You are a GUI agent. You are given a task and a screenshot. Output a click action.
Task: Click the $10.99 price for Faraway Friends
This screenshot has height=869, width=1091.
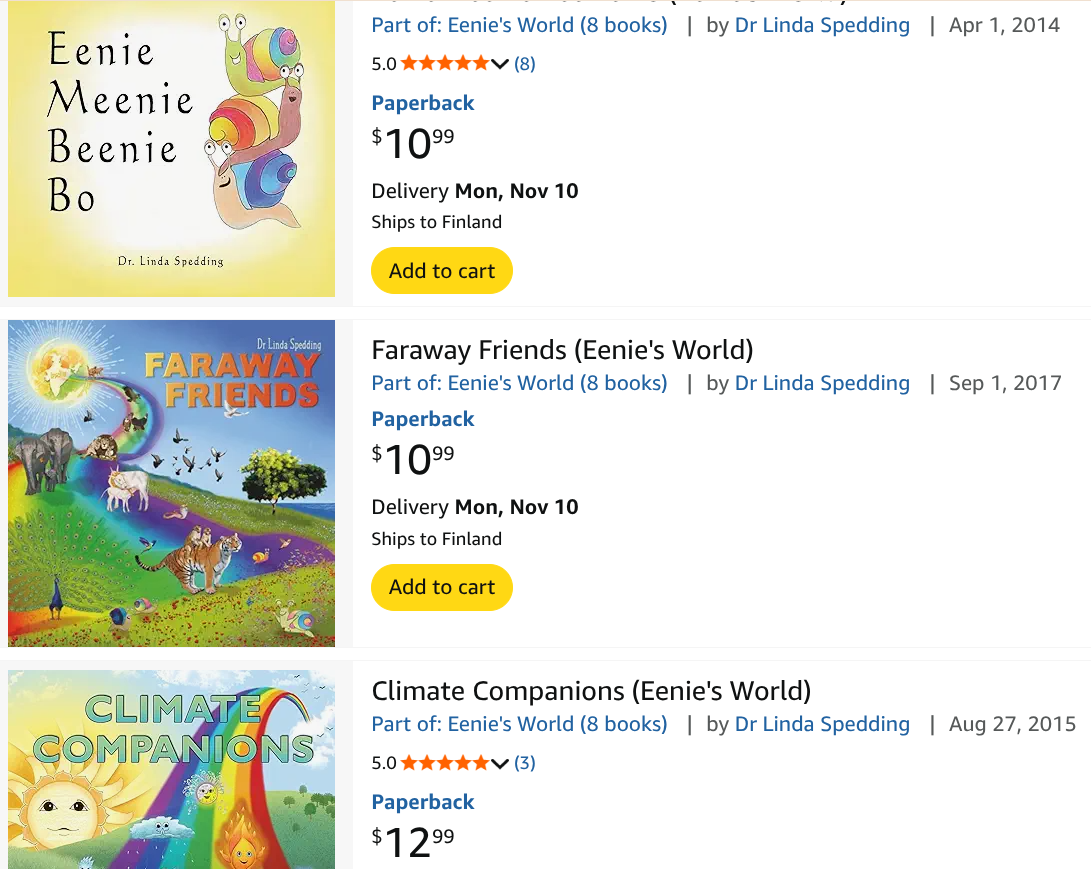[413, 460]
